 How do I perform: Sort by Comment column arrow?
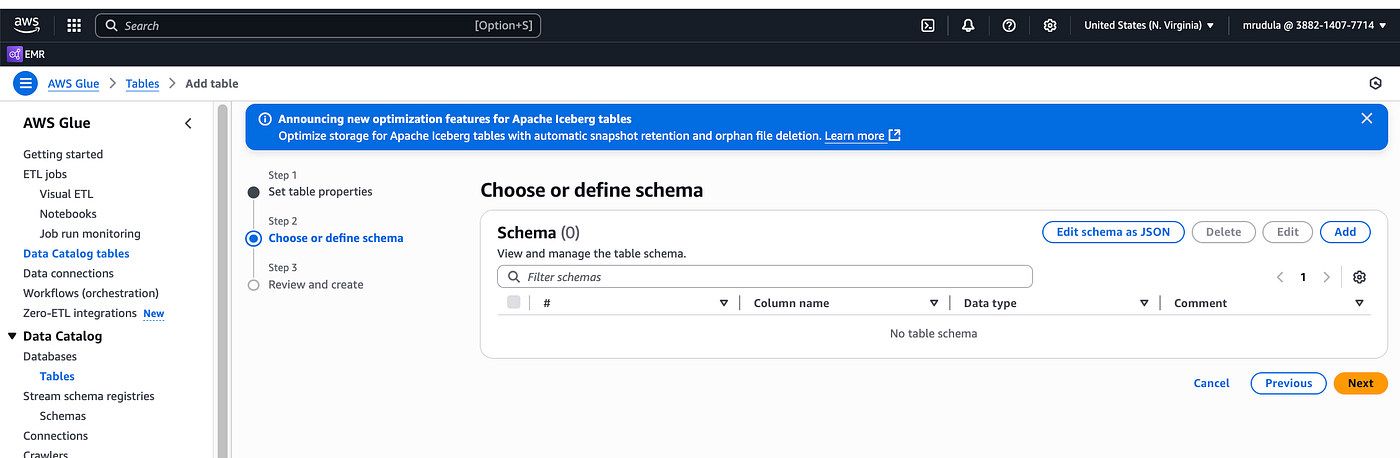[1359, 303]
